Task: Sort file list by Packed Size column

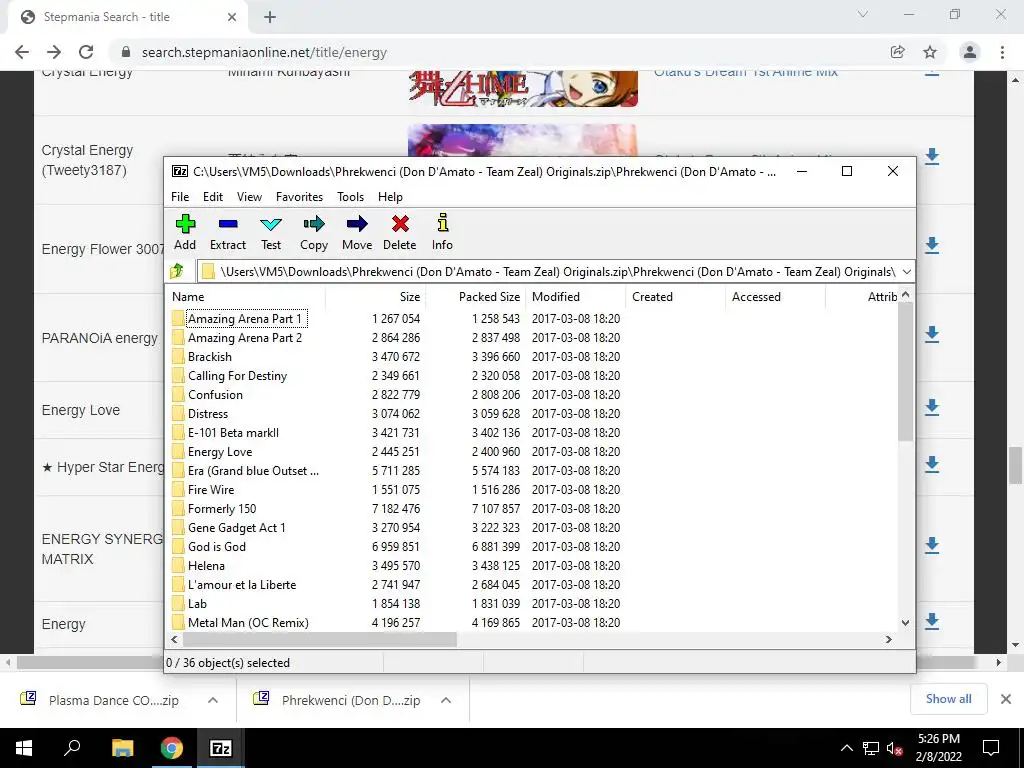Action: point(475,296)
